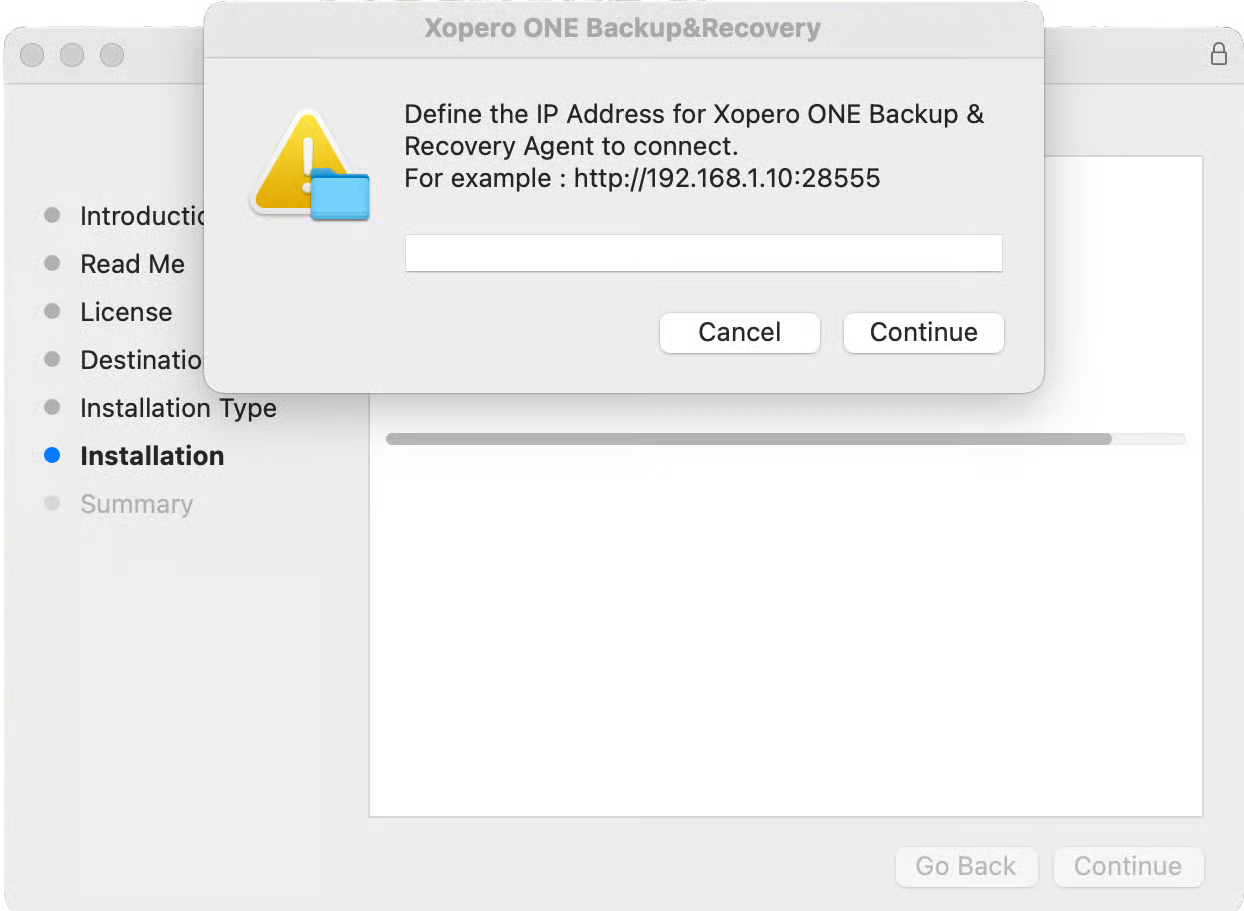Image resolution: width=1244 pixels, height=911 pixels.
Task: Click the bullet dot beside License
Action: coord(53,312)
